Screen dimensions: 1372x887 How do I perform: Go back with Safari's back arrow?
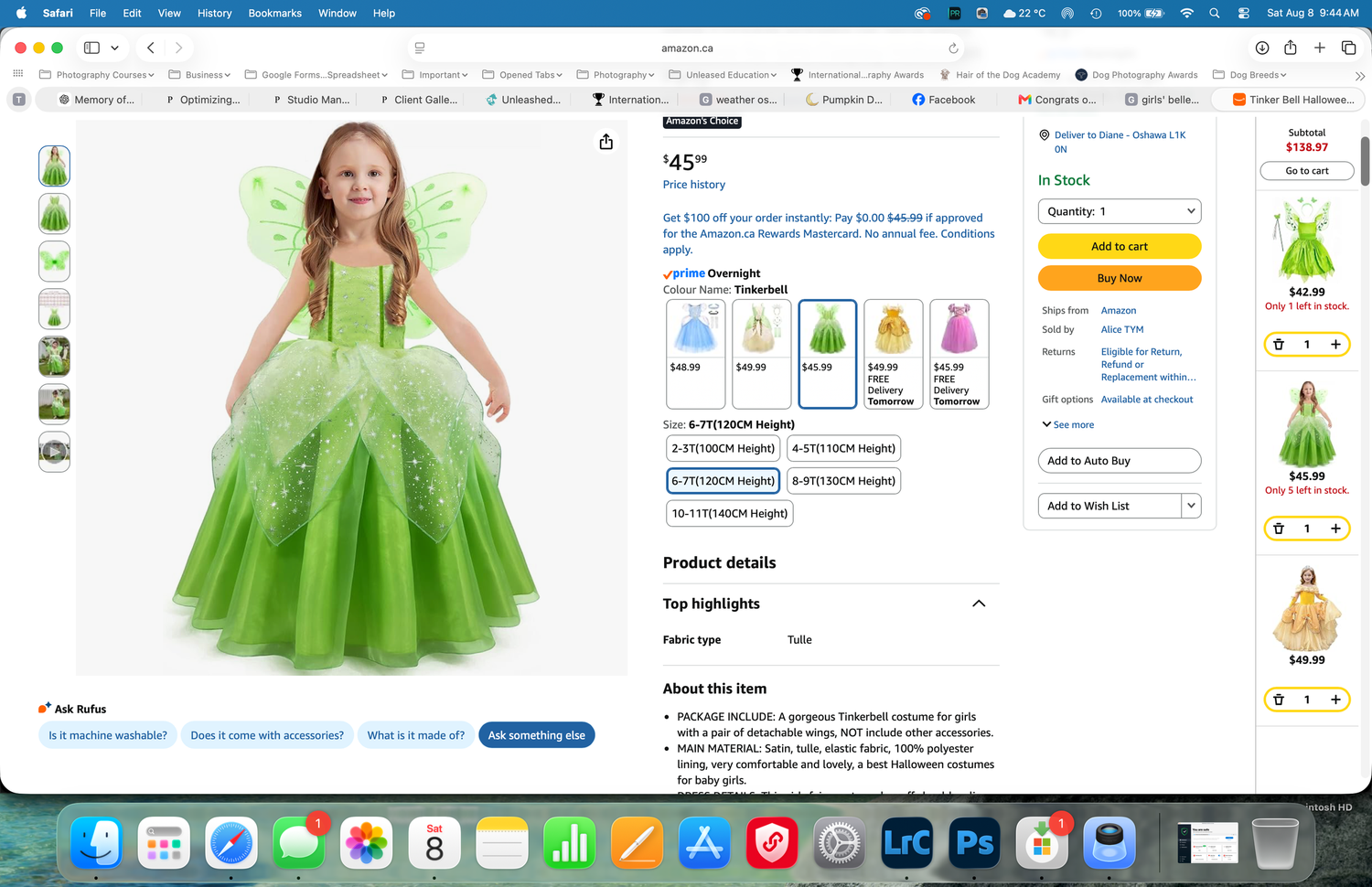click(x=151, y=48)
